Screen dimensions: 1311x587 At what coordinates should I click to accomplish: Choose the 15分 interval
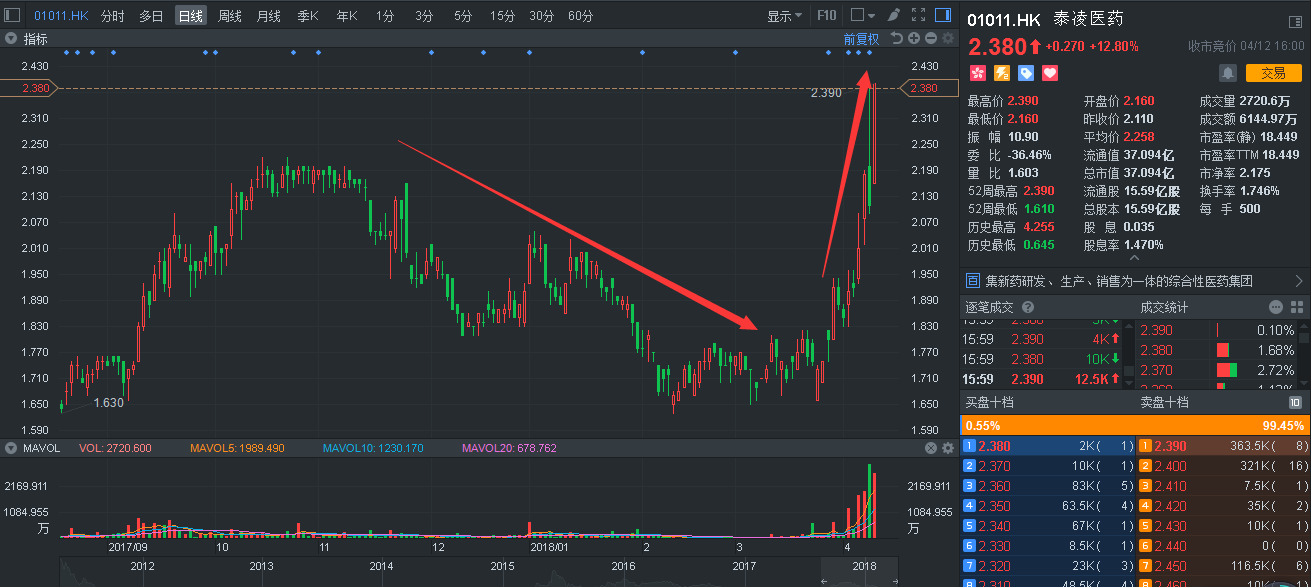(502, 16)
